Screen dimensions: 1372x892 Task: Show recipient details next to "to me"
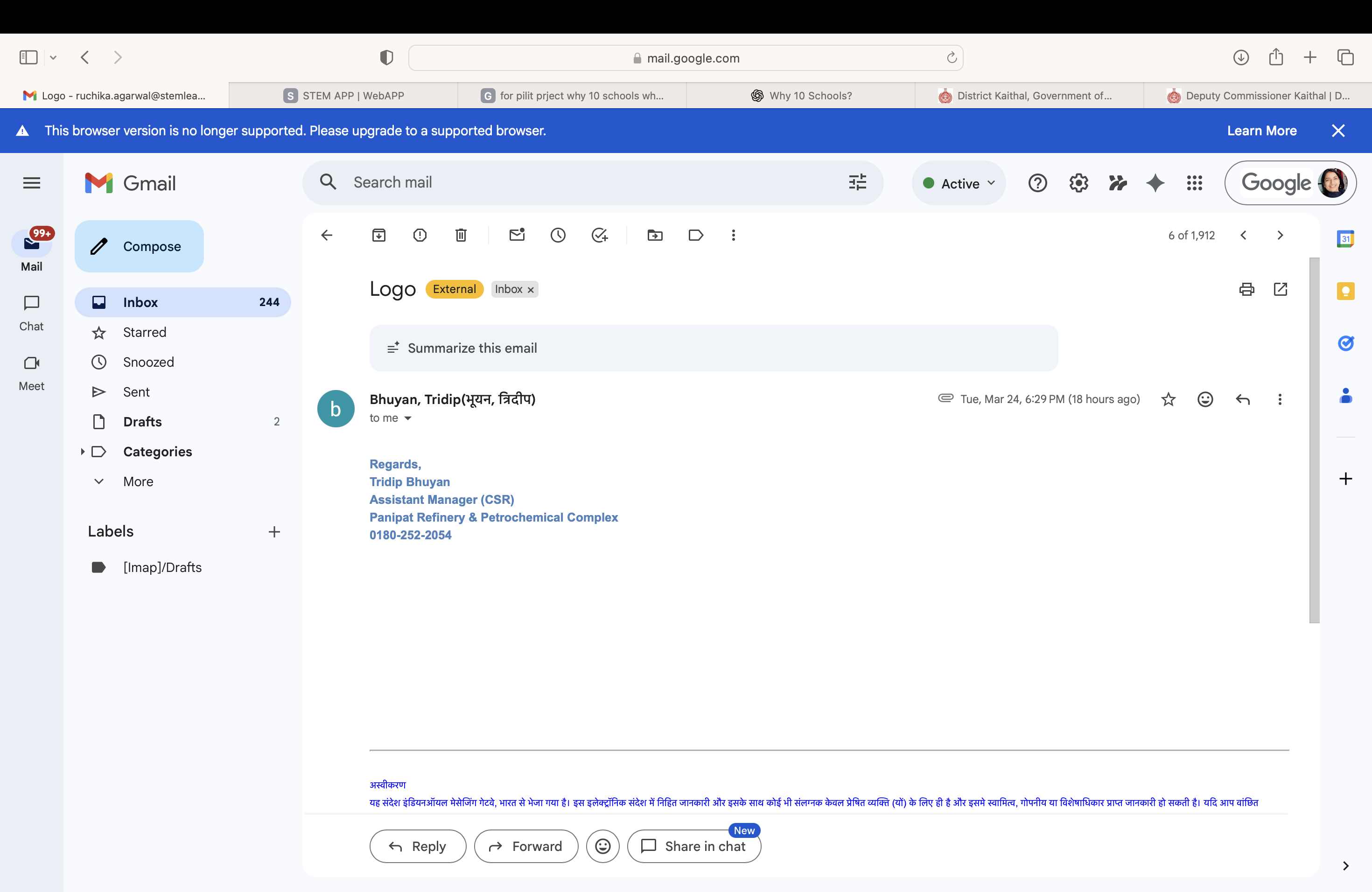(x=408, y=418)
